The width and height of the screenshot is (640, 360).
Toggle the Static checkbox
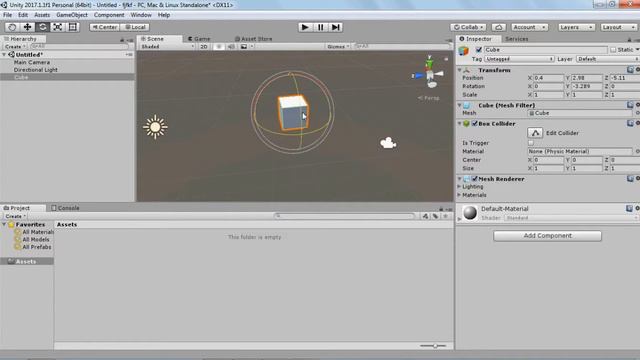(613, 50)
